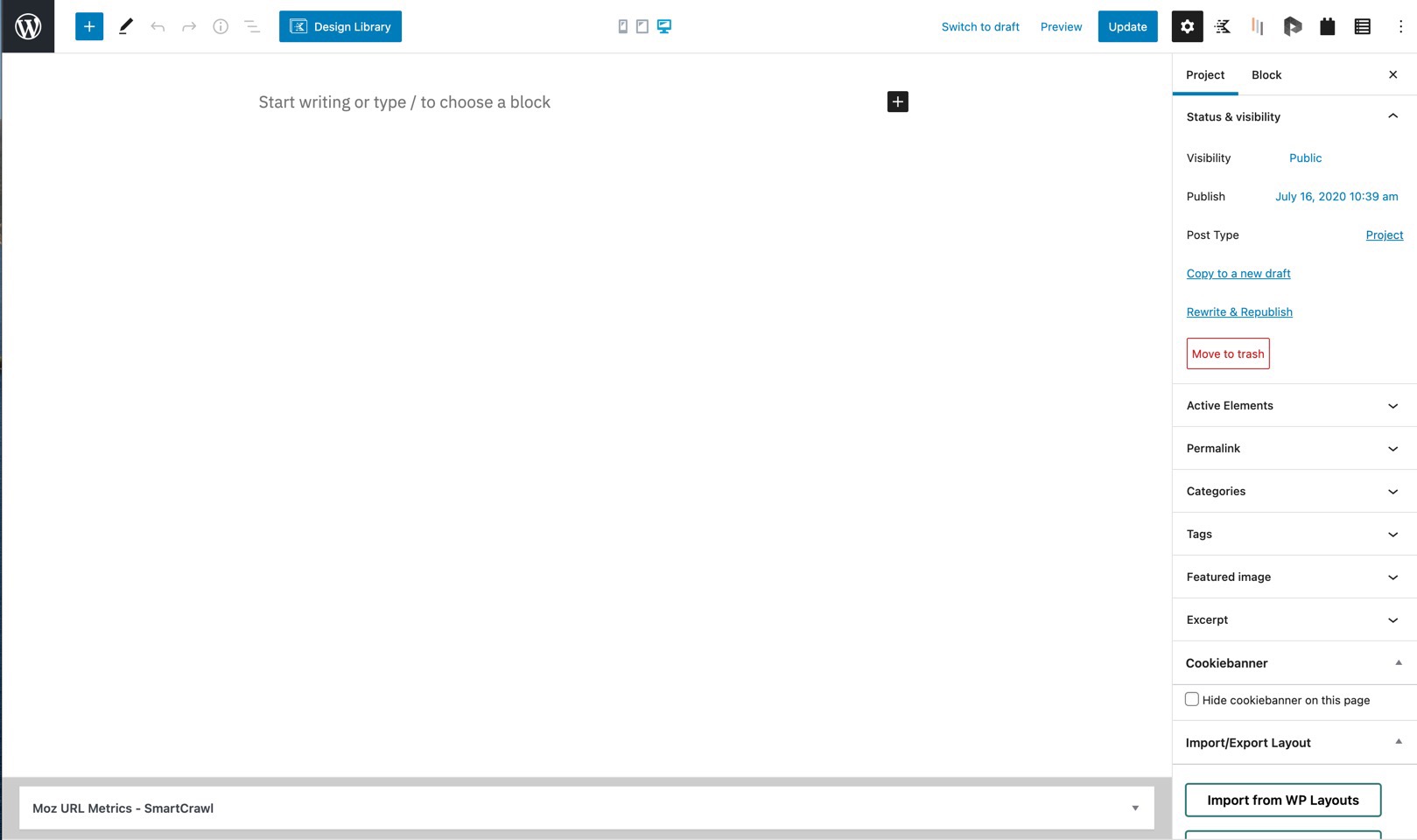Expand the Categories panel
The width and height of the screenshot is (1417, 840).
(x=1294, y=491)
